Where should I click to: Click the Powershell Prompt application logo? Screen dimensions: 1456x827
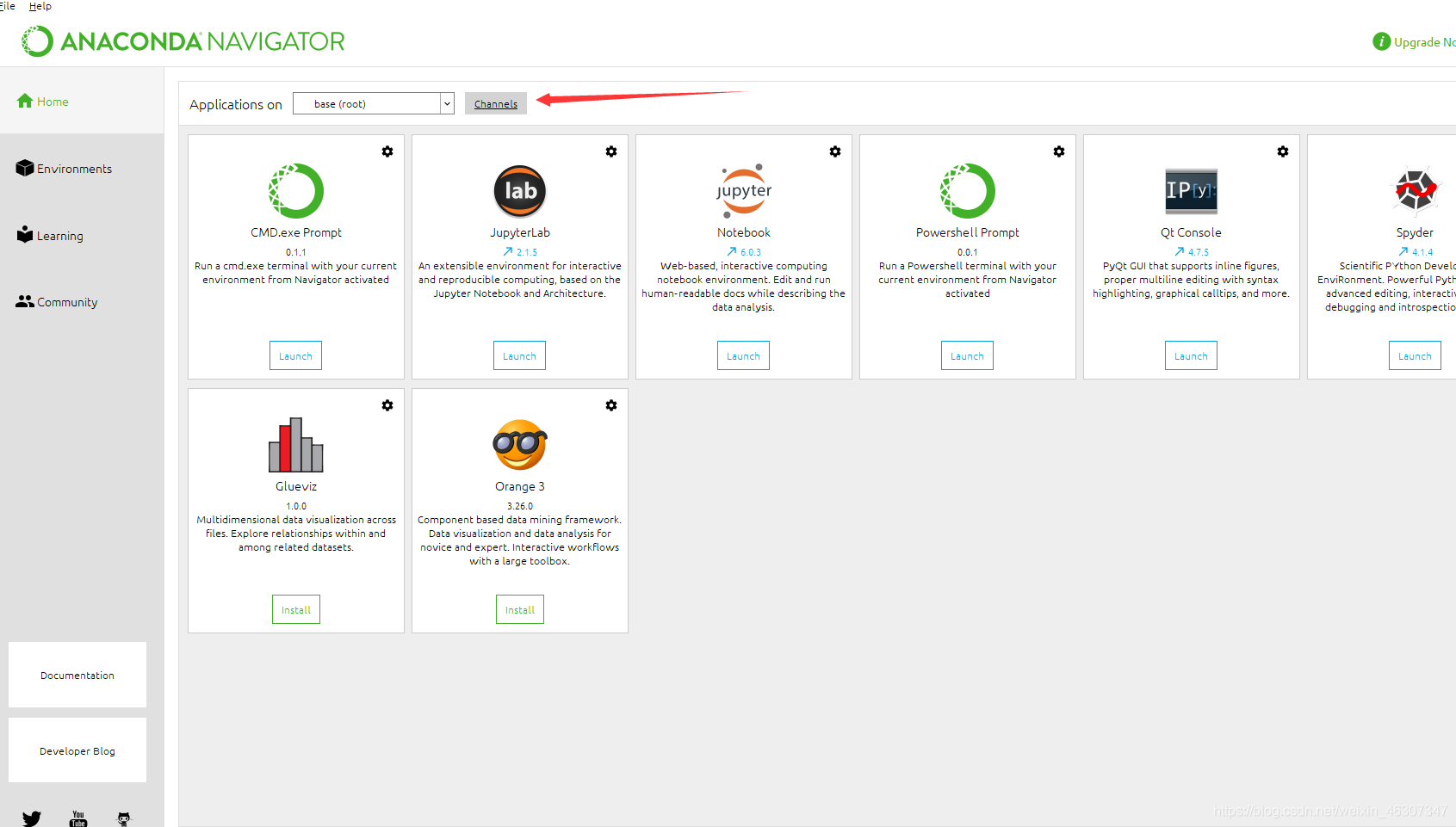click(x=968, y=191)
